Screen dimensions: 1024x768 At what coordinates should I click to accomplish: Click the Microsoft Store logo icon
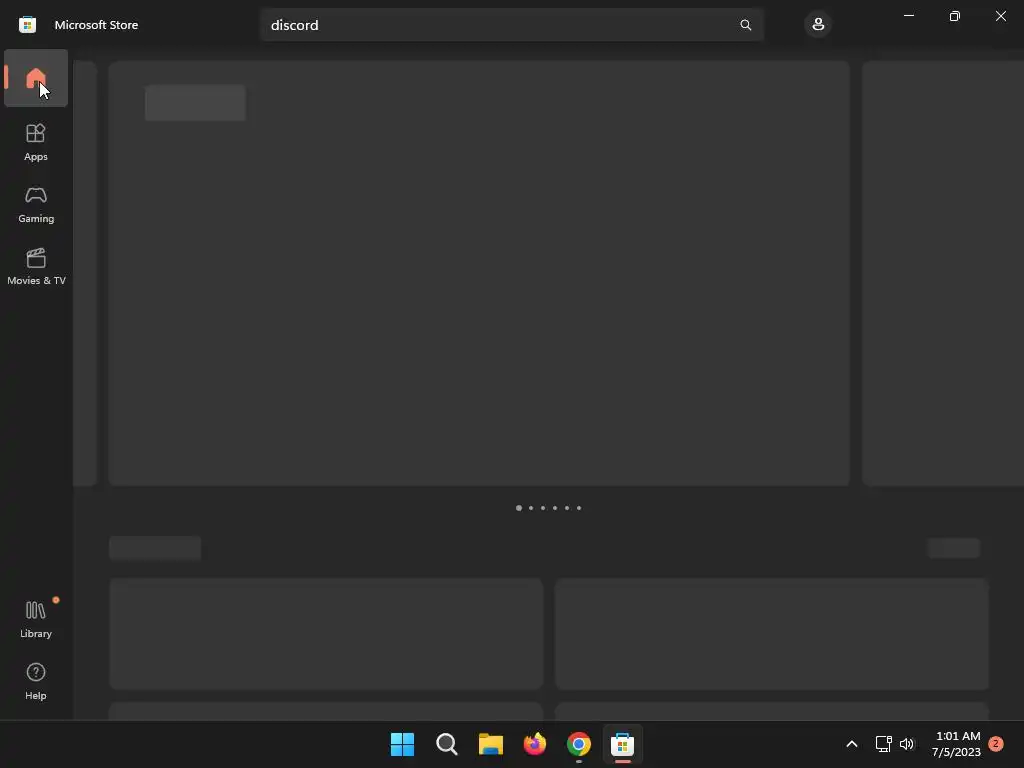[27, 25]
